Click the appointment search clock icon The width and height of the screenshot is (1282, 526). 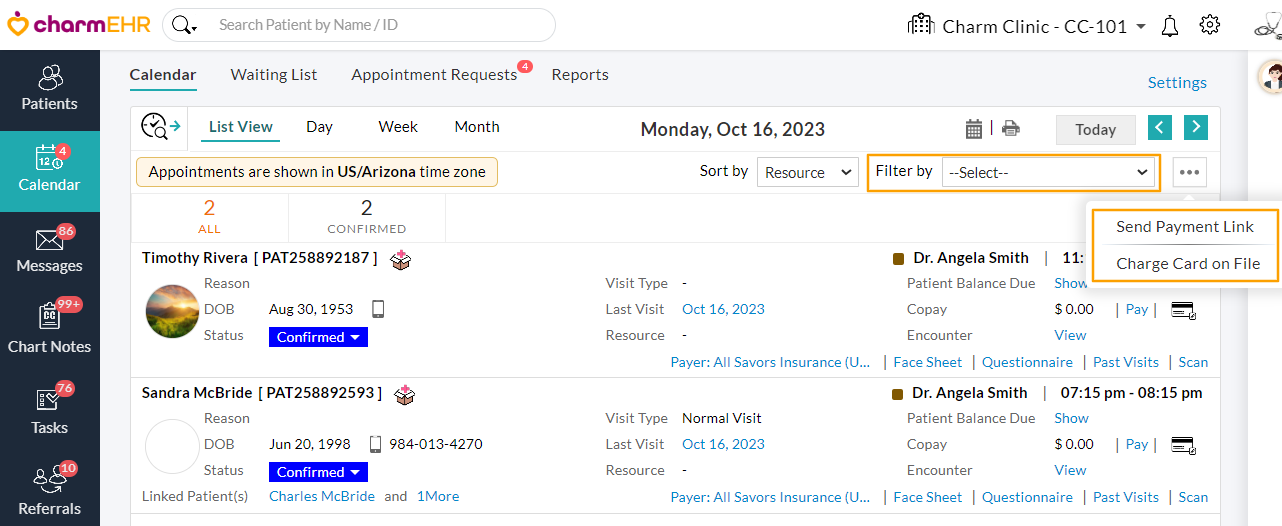[x=160, y=127]
